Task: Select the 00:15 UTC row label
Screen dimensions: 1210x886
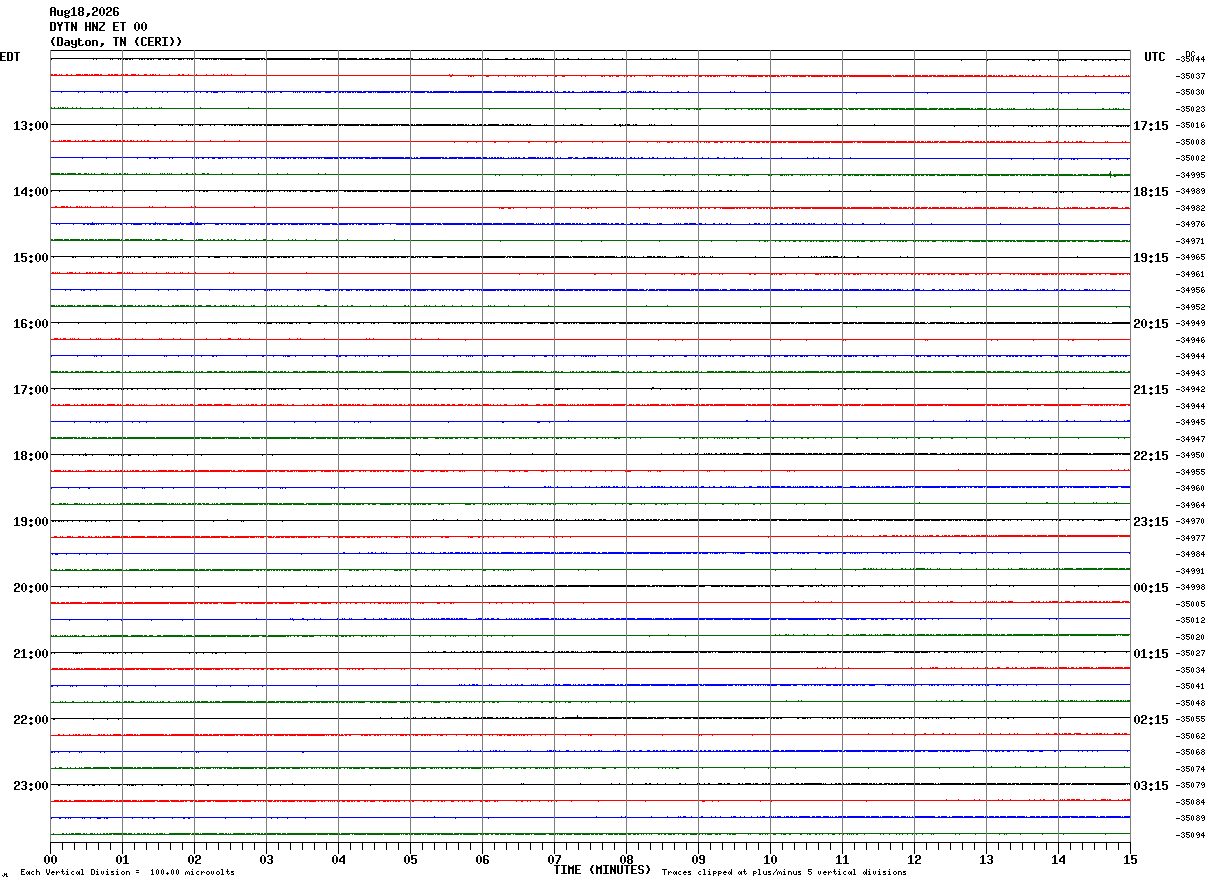Action: coord(1150,588)
